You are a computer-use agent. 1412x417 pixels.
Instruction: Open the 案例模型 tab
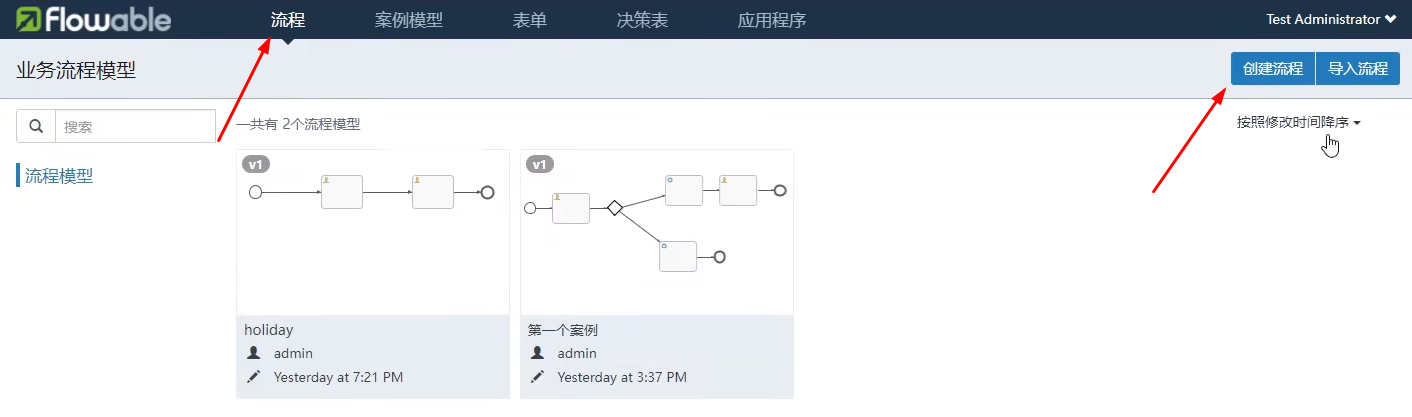408,20
